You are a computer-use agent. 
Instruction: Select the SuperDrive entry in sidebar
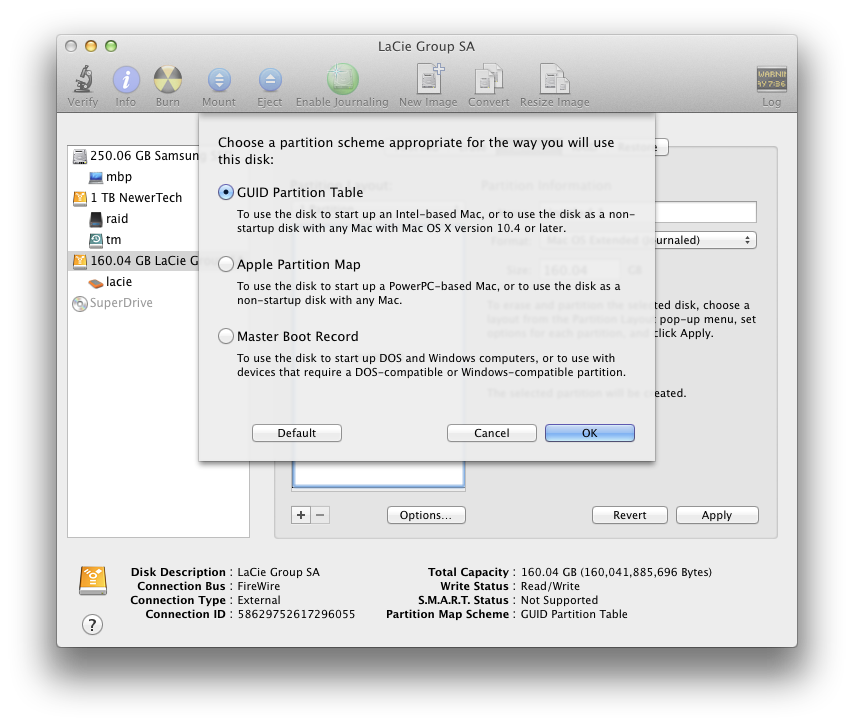(112, 303)
